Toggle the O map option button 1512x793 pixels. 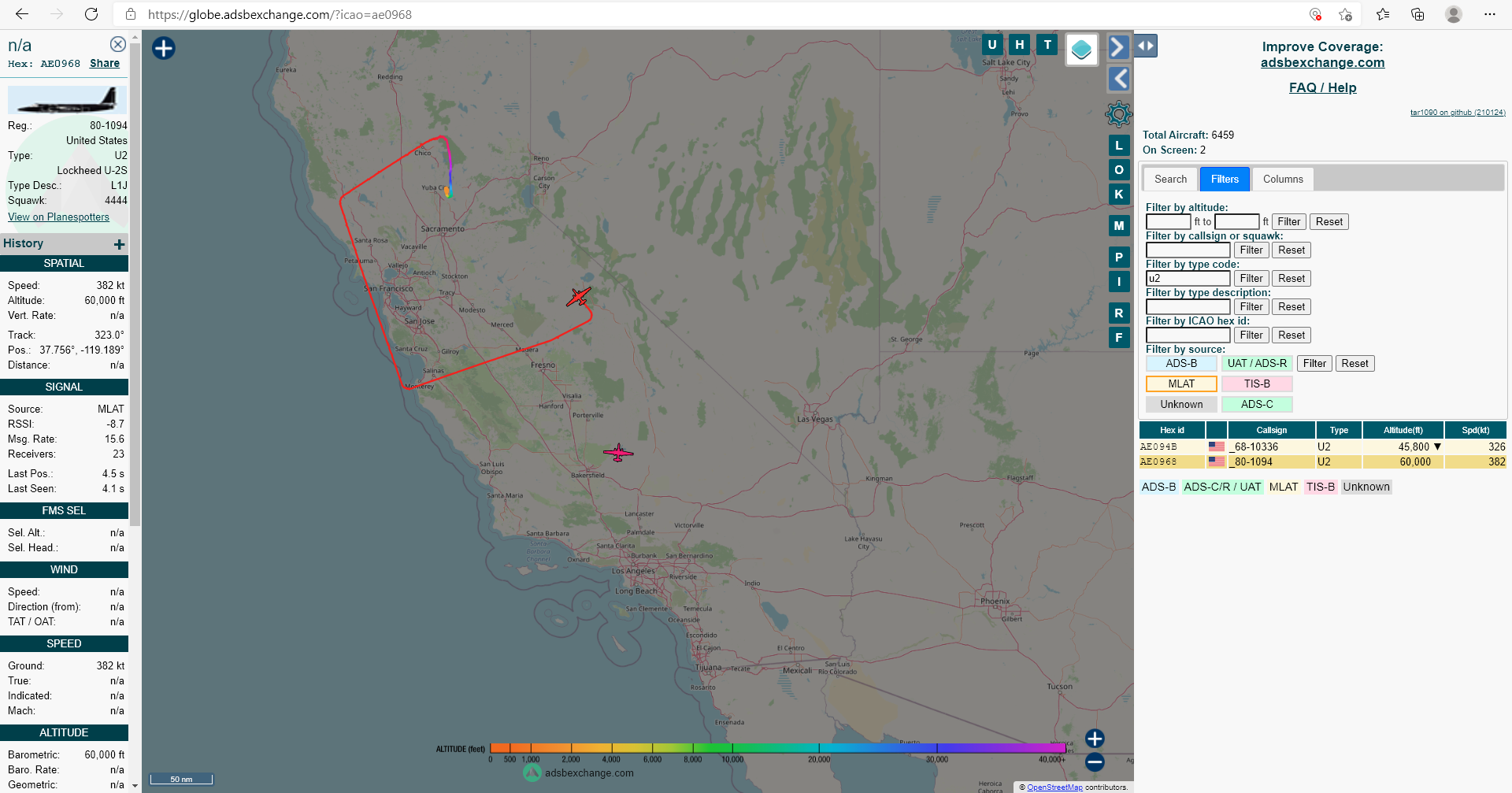1118,170
